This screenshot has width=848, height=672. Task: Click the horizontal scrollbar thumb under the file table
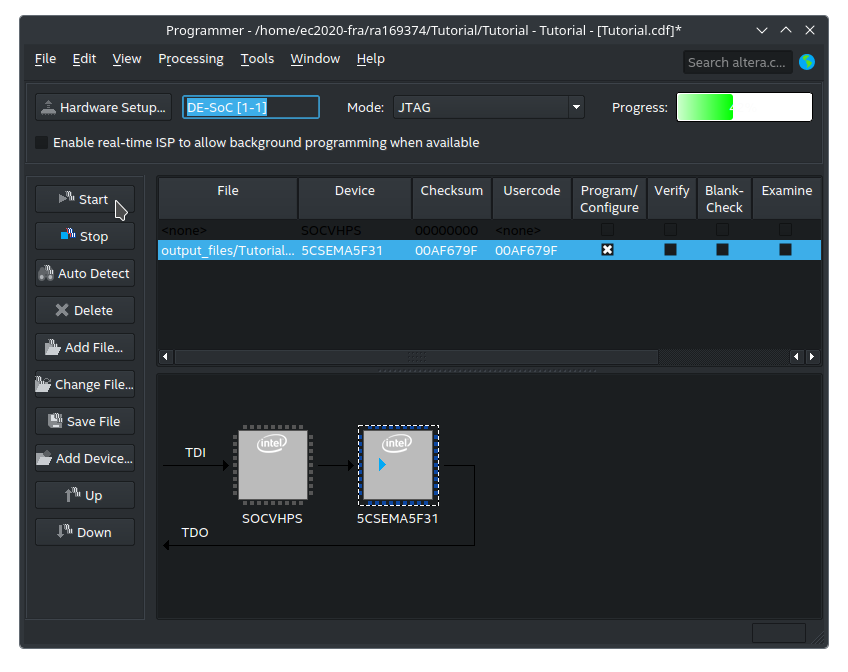(x=416, y=357)
